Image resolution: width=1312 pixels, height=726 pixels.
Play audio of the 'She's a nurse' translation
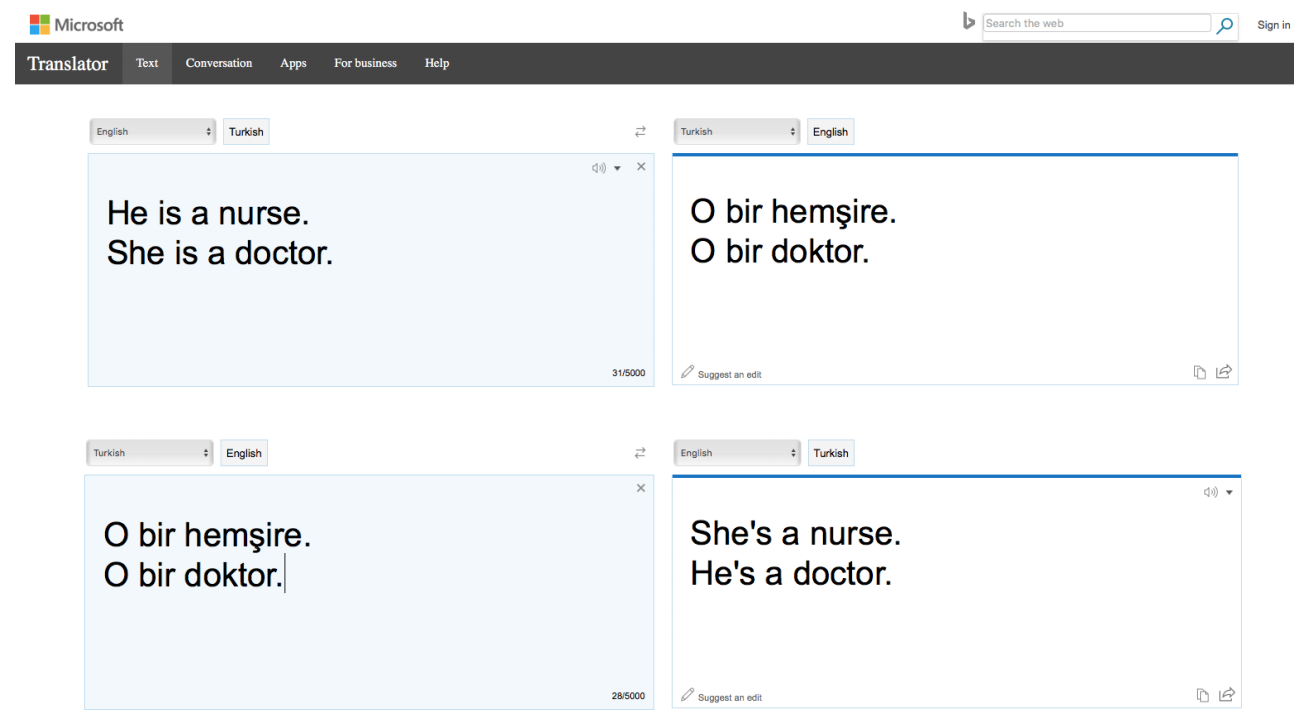click(1211, 492)
